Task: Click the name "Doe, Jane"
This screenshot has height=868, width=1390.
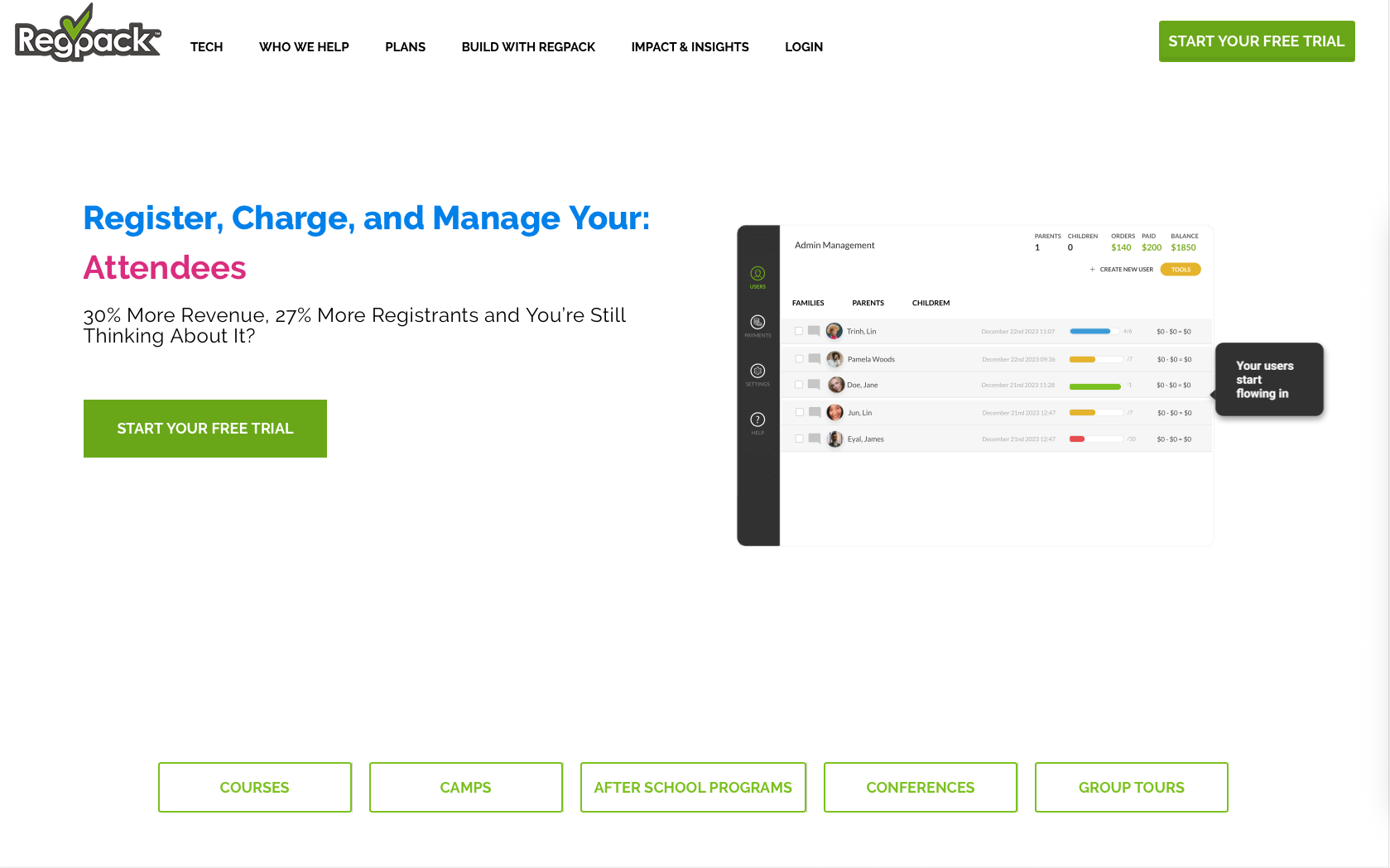Action: point(862,385)
